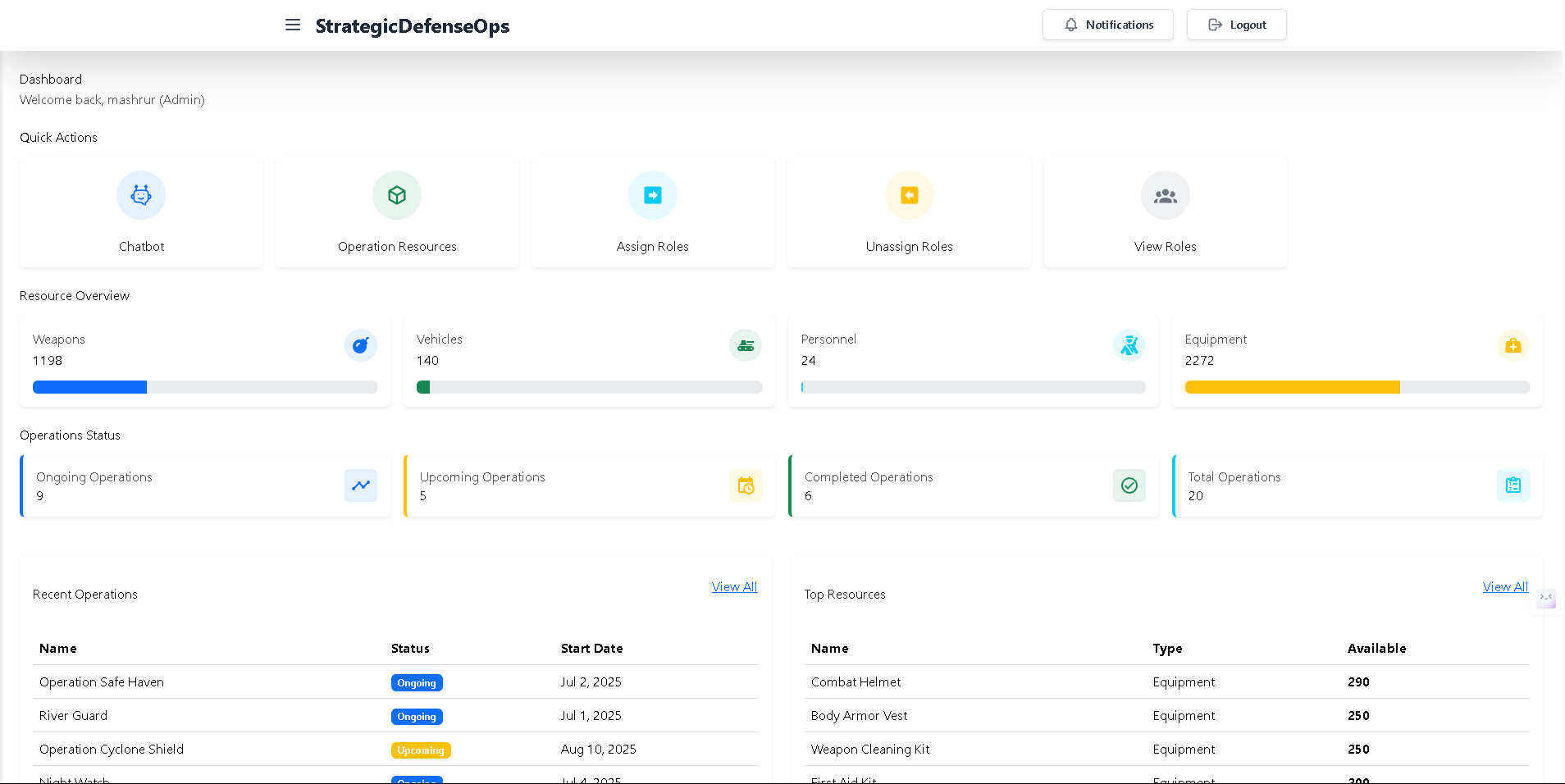Click Operation Safe Haven row name

[102, 682]
